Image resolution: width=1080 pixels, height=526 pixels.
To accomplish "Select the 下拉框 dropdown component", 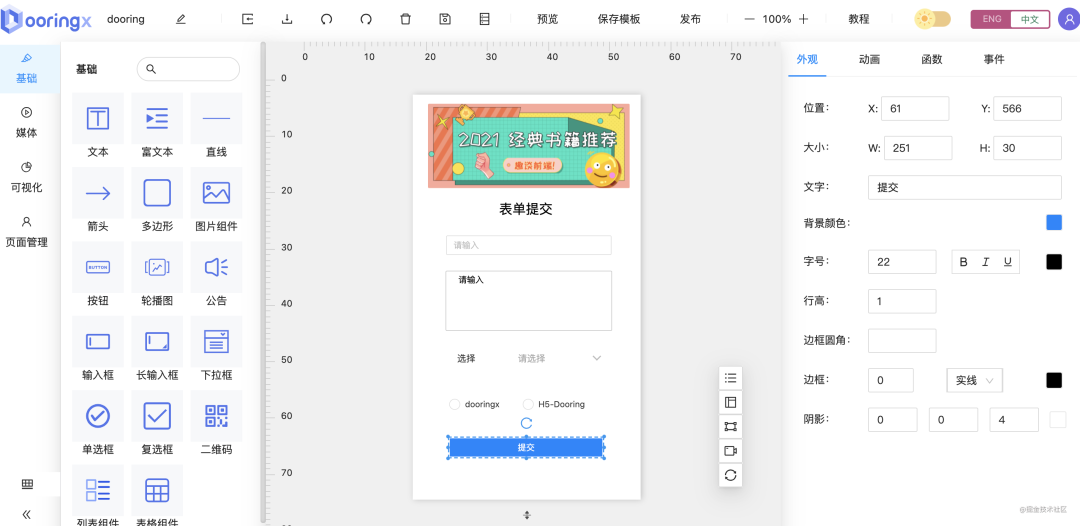I will (x=216, y=350).
